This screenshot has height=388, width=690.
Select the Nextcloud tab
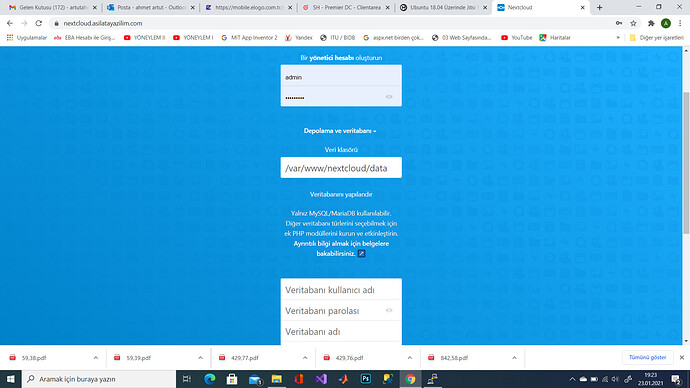click(542, 7)
